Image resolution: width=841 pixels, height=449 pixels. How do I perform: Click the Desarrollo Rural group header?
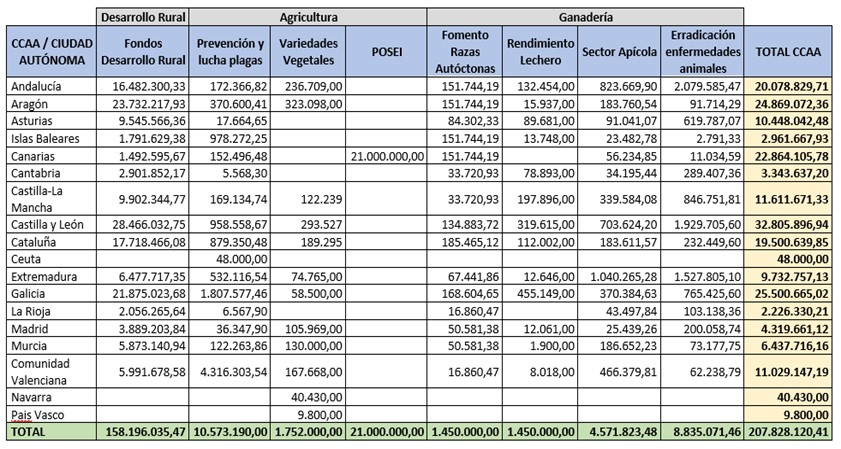click(143, 18)
